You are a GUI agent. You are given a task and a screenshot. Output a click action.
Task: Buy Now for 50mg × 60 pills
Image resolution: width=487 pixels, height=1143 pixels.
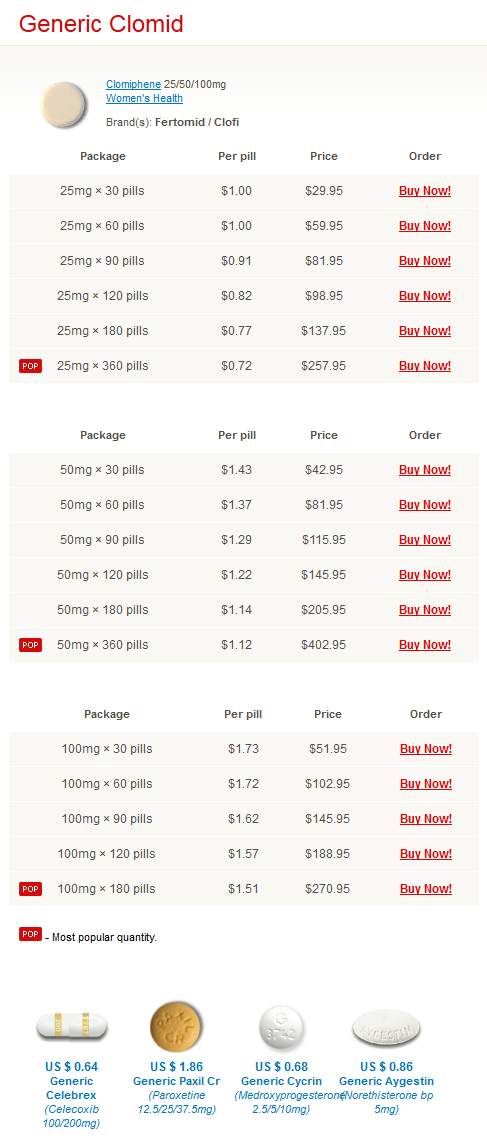point(425,505)
